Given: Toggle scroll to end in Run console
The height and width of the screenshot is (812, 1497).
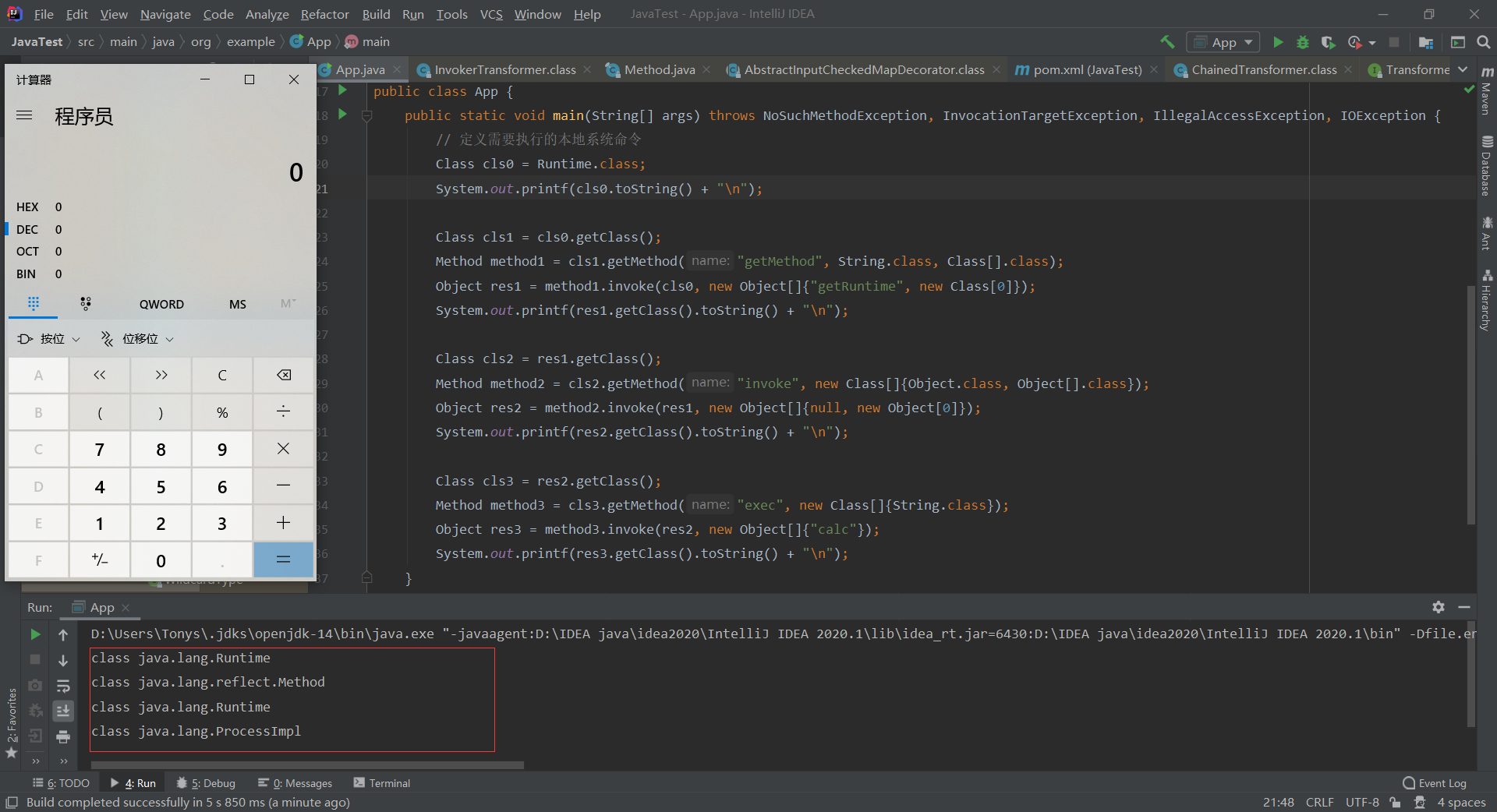Looking at the screenshot, I should tap(63, 711).
